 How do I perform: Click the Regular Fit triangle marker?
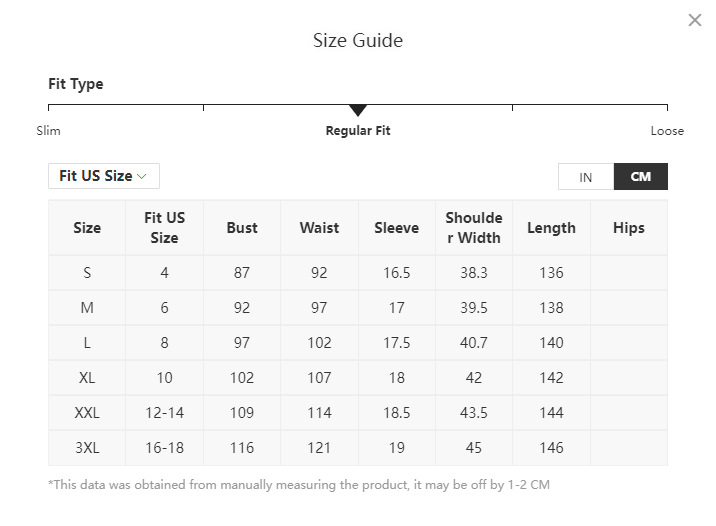[x=358, y=110]
